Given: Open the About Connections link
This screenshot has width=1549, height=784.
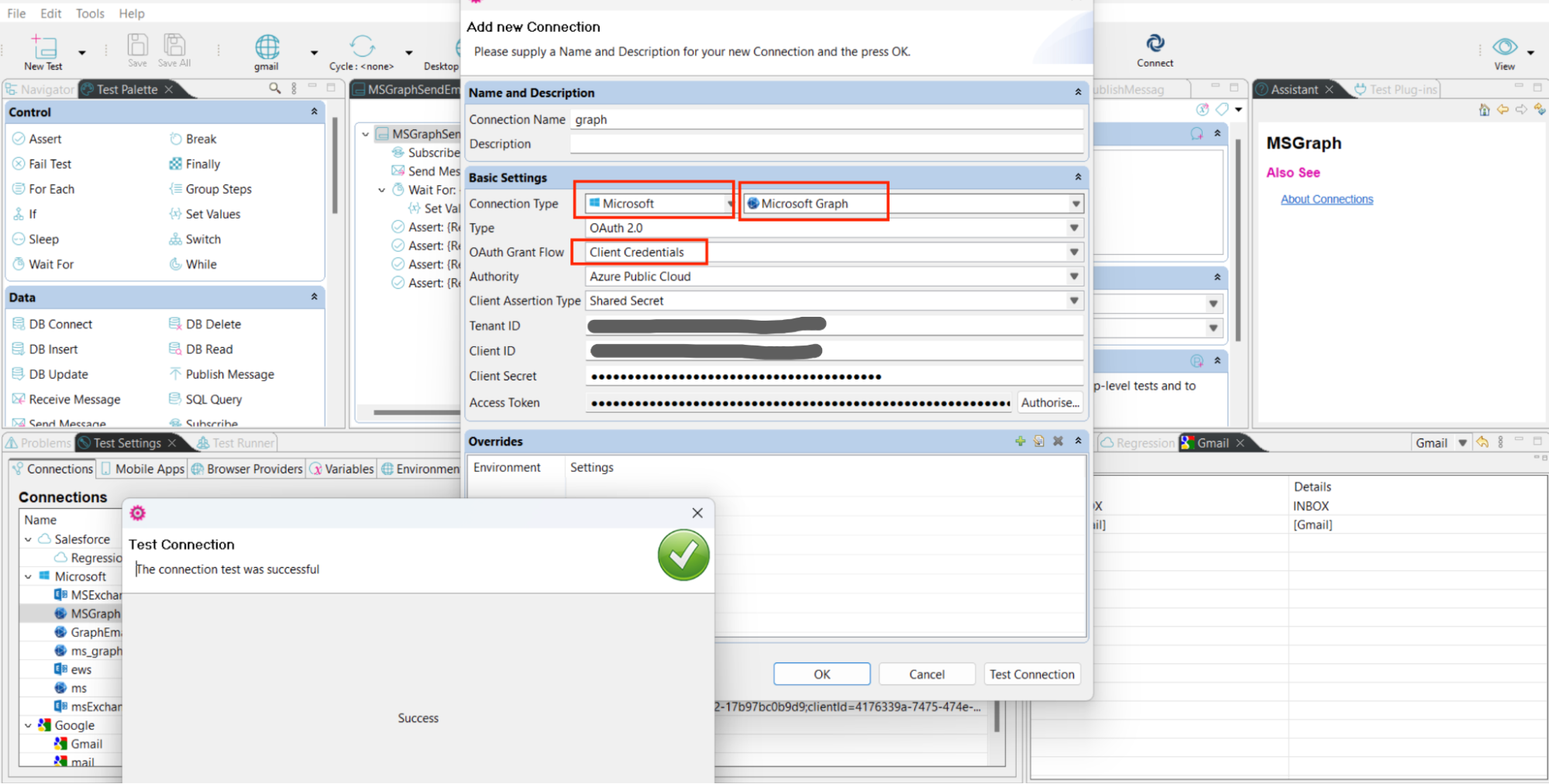Looking at the screenshot, I should pyautogui.click(x=1327, y=199).
